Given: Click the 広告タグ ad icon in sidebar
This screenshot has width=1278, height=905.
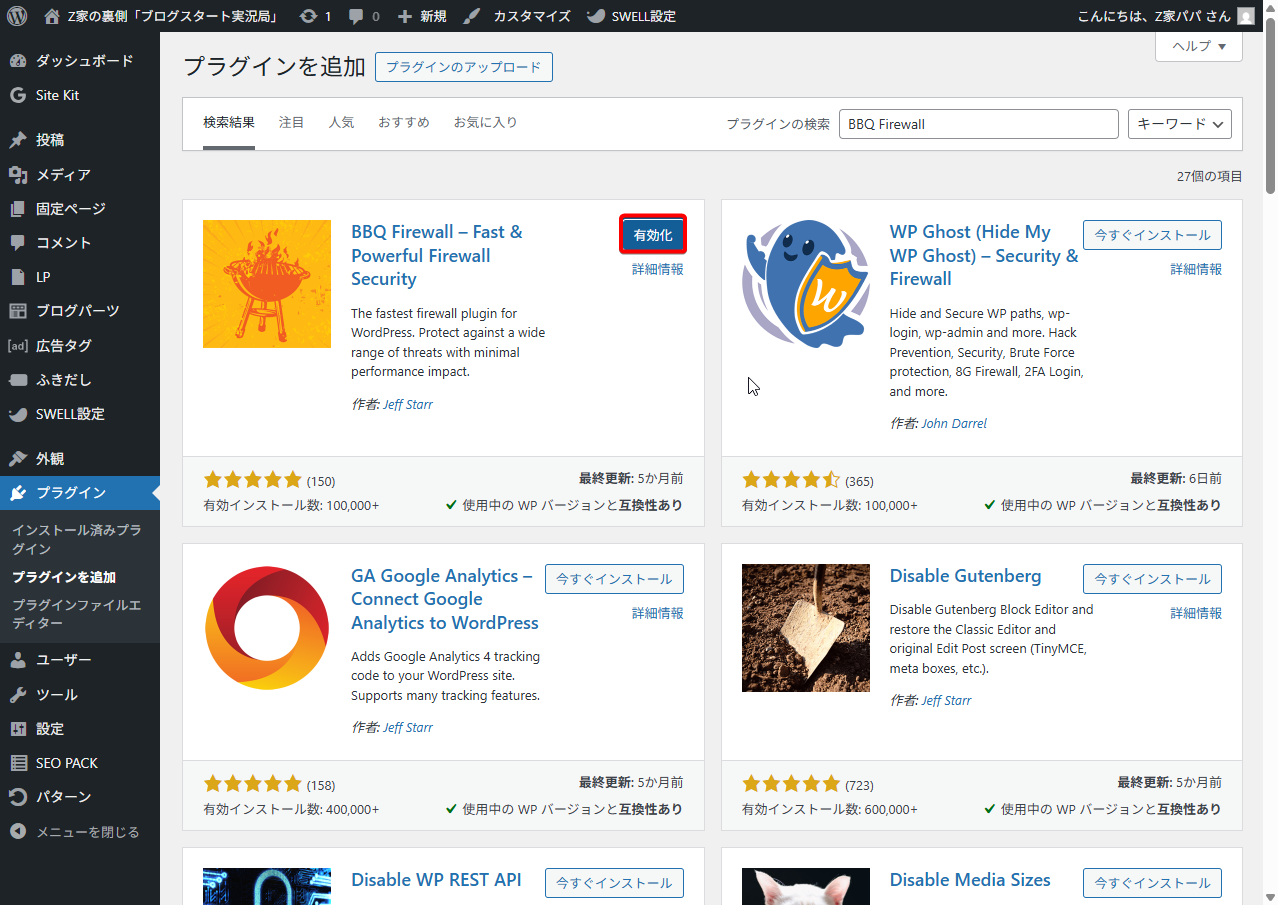Looking at the screenshot, I should click(x=18, y=346).
